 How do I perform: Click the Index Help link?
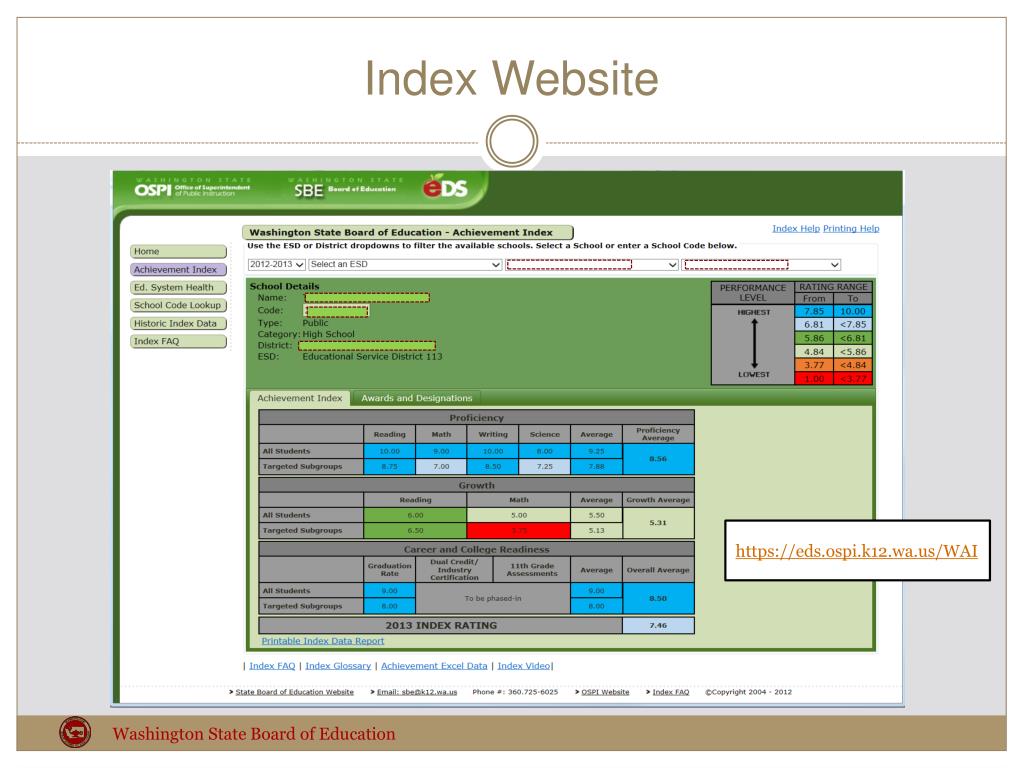tap(795, 229)
